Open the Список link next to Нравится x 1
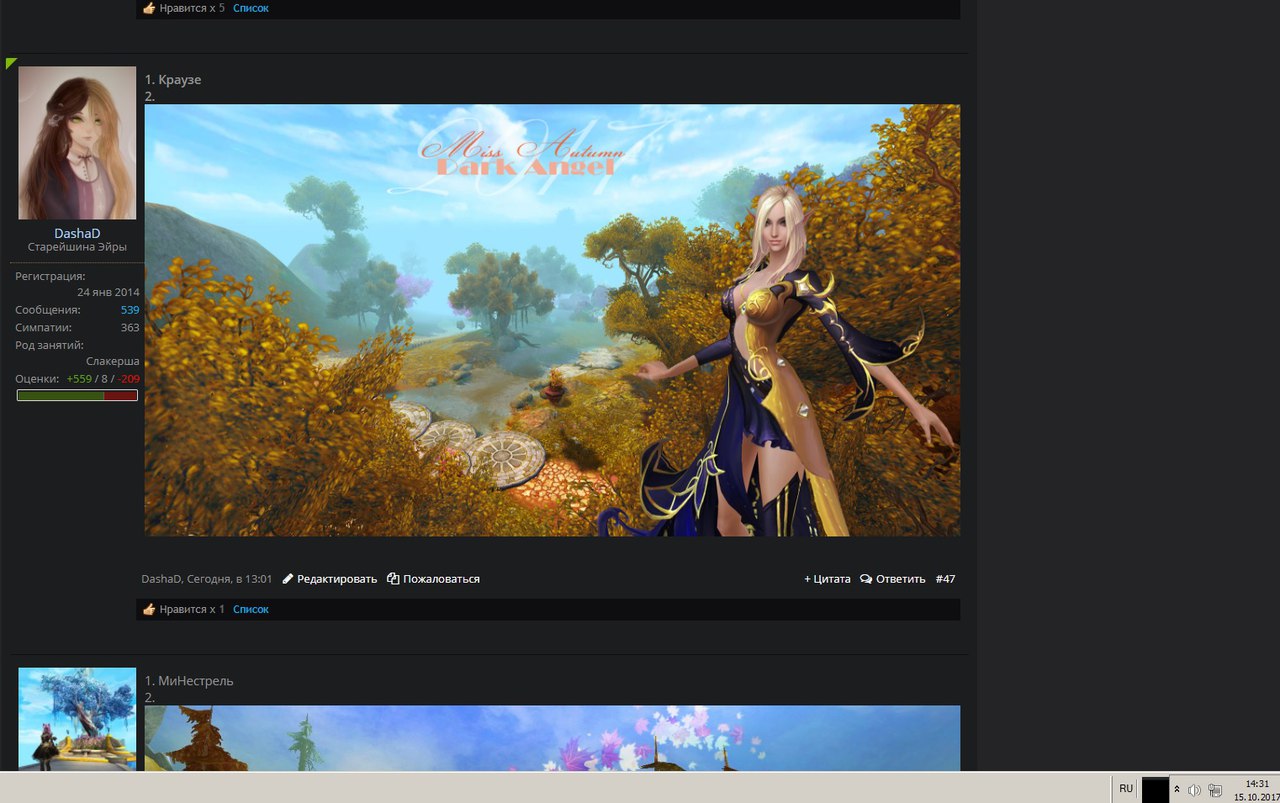 click(250, 609)
